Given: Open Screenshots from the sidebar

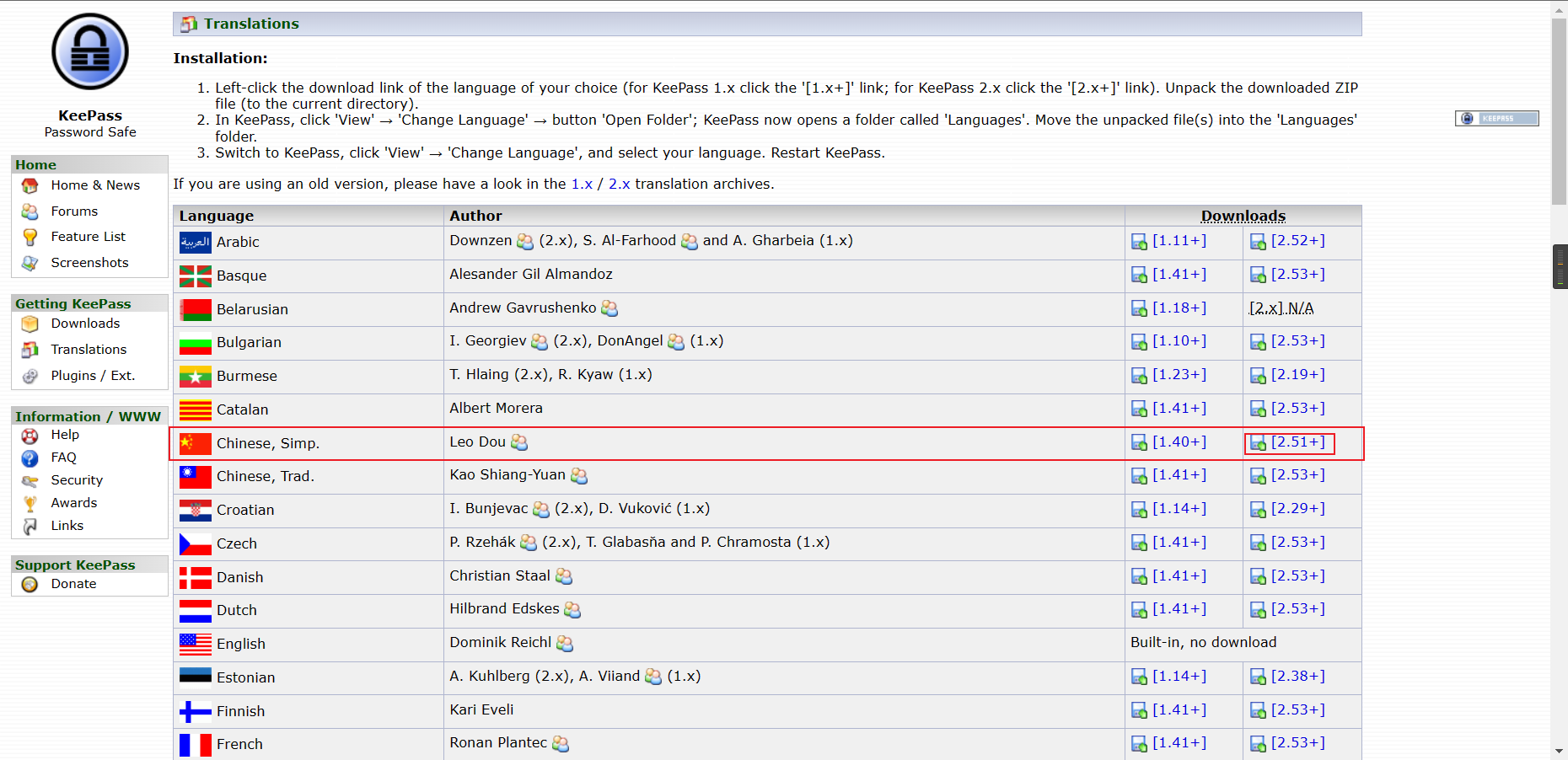Looking at the screenshot, I should click(x=89, y=263).
